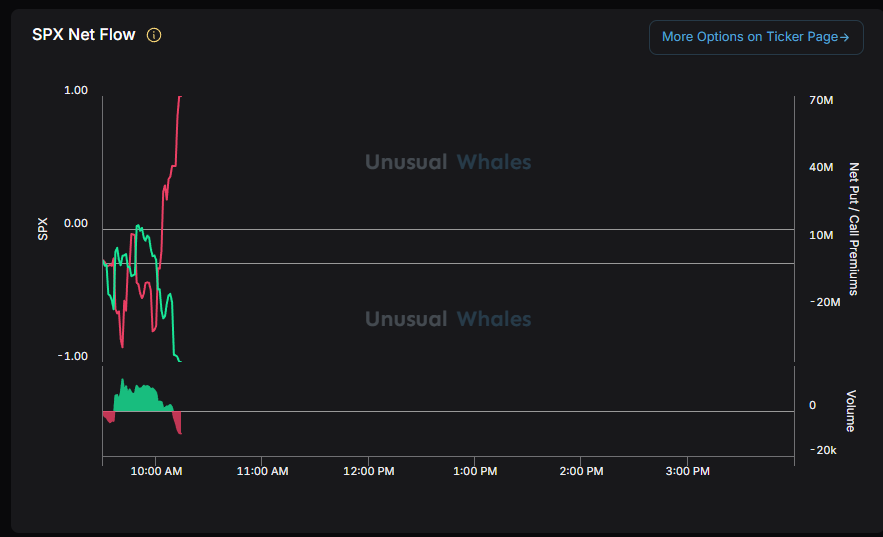Click the 70M premium axis value
883x537 pixels.
point(821,100)
